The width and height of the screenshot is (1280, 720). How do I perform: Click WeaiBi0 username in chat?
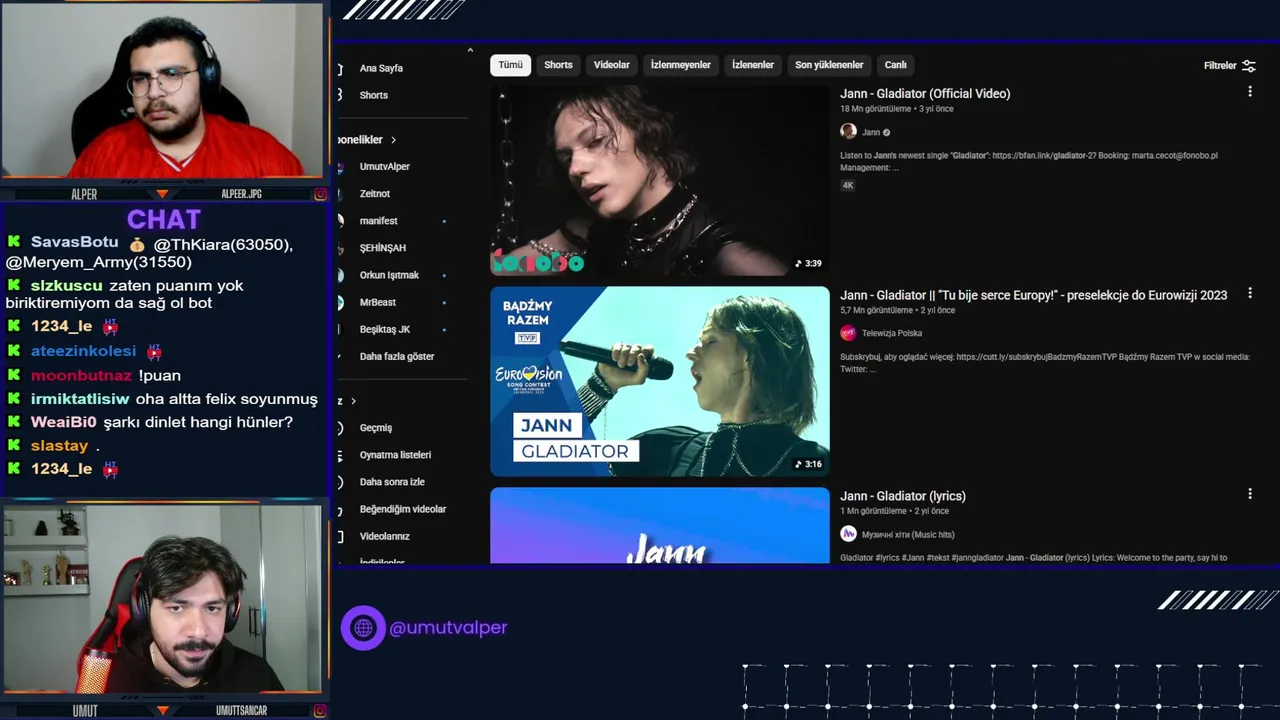pyautogui.click(x=64, y=422)
